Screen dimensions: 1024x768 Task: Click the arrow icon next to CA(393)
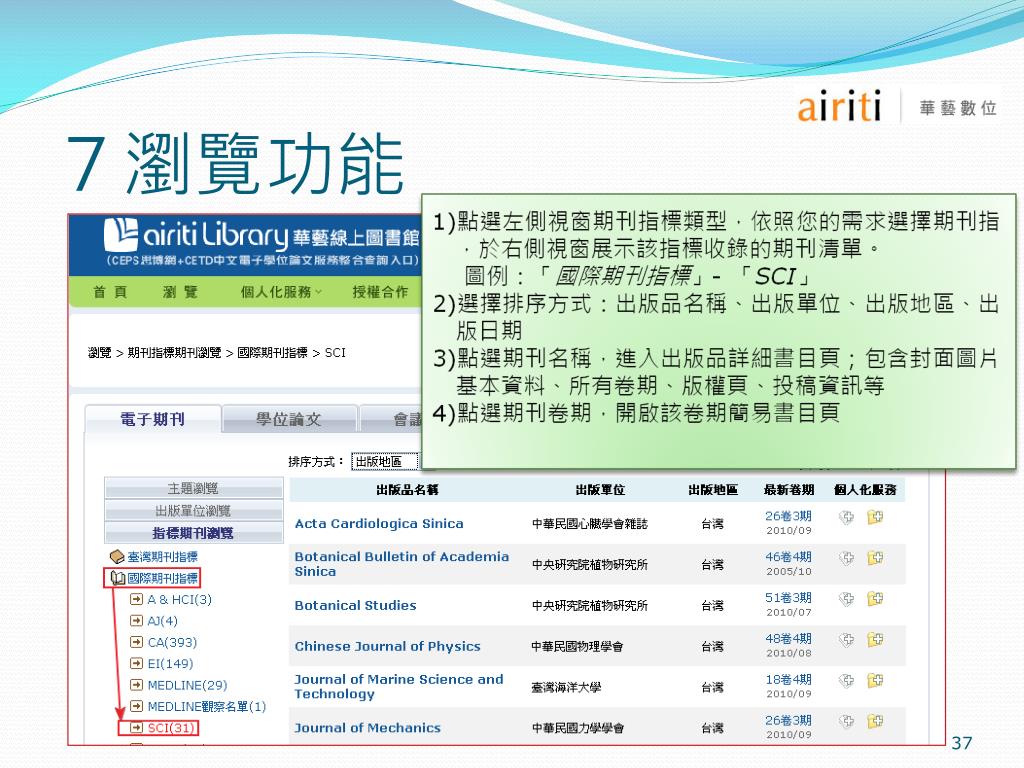[136, 643]
